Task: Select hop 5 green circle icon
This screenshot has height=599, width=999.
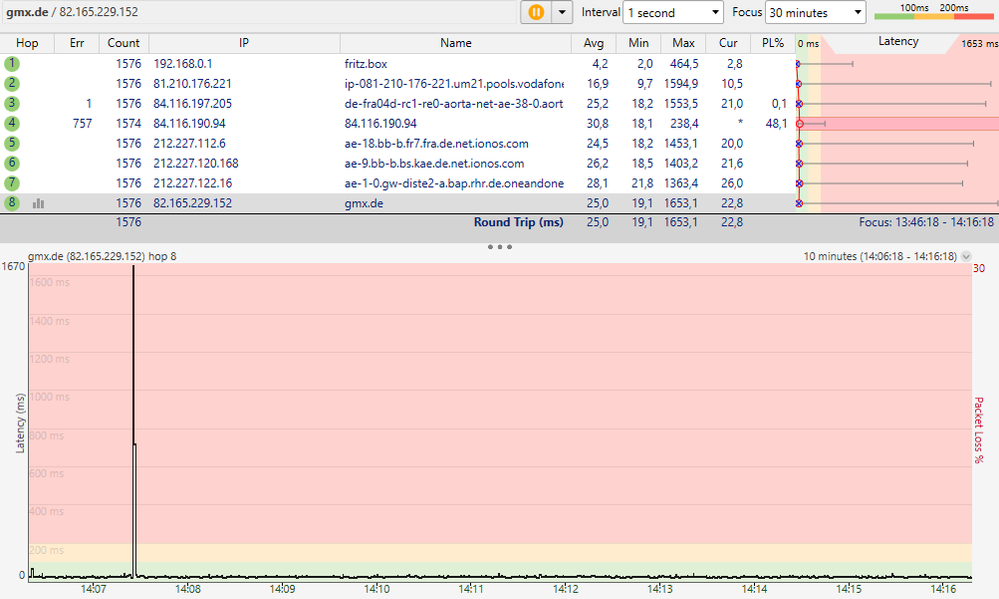Action: click(x=11, y=143)
